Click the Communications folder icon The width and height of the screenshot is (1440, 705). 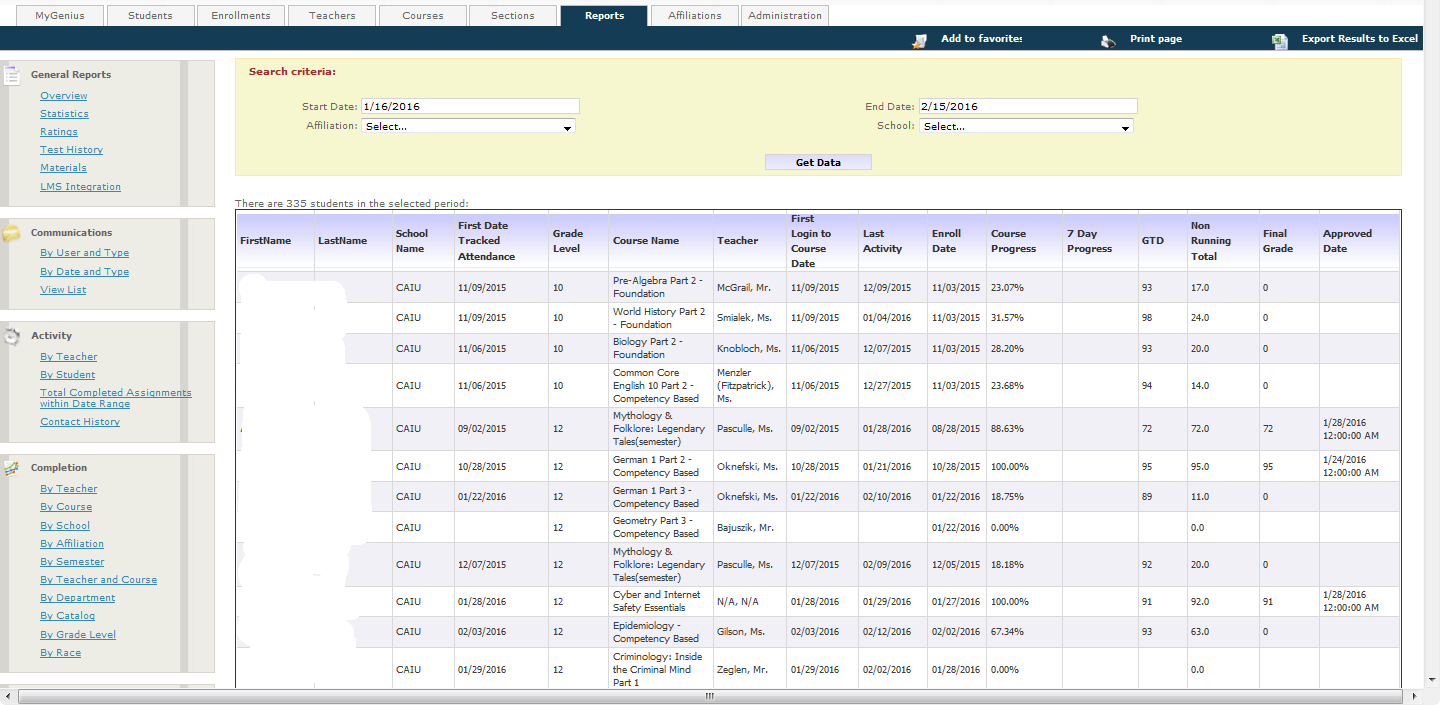[12, 232]
